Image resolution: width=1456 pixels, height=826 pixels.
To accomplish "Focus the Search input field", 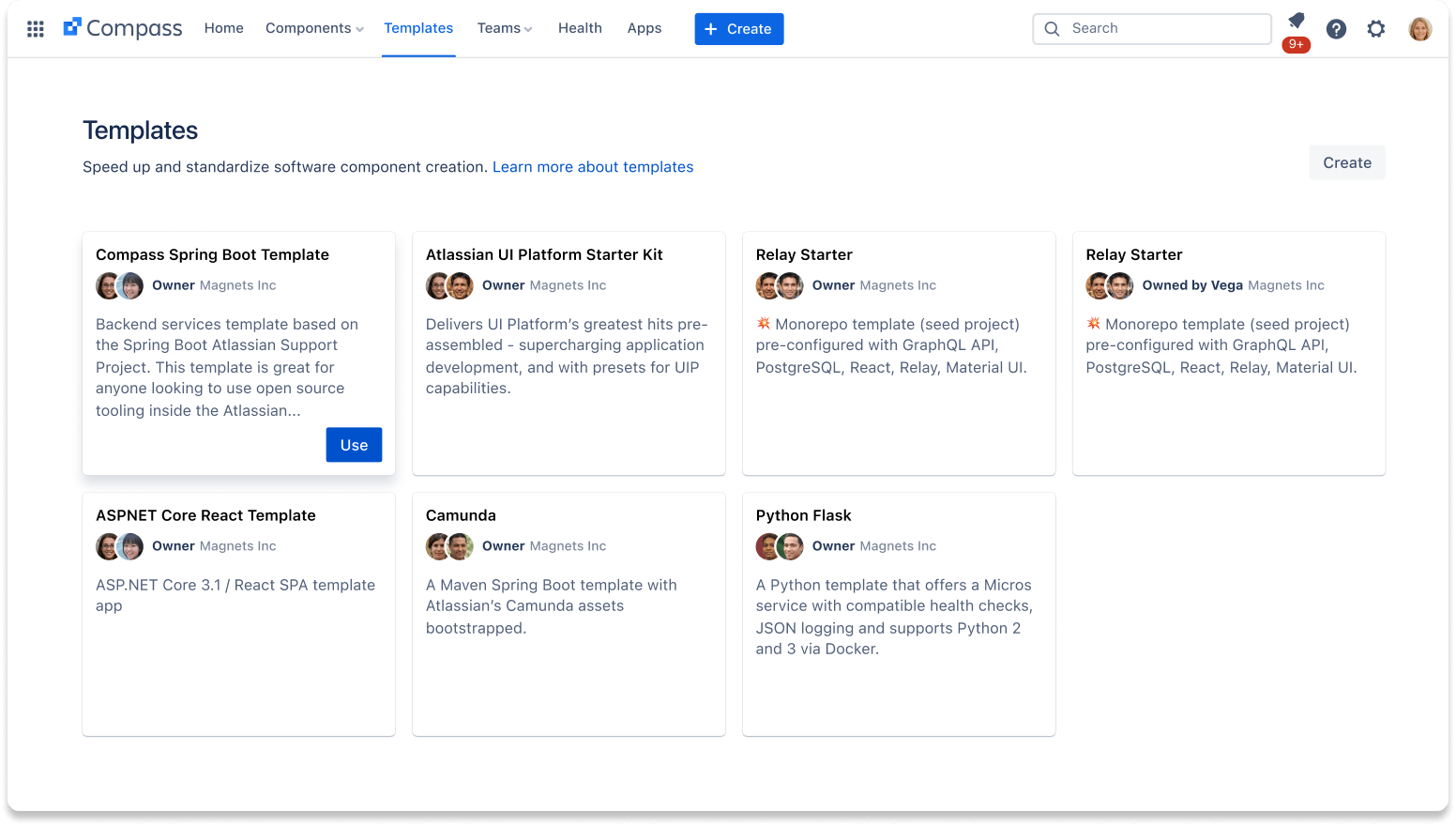I will pyautogui.click(x=1163, y=28).
